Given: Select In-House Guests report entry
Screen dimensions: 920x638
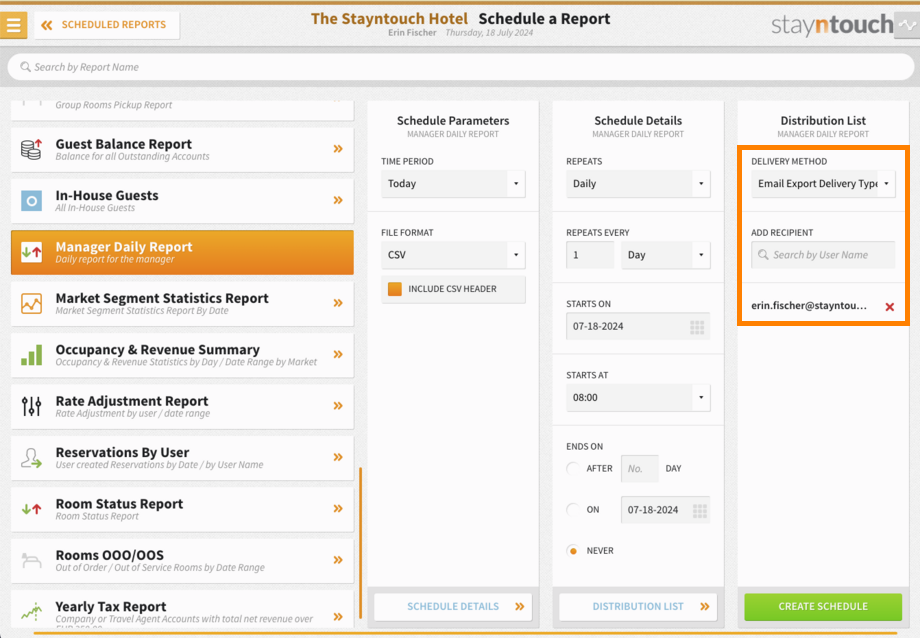Looking at the screenshot, I should pyautogui.click(x=182, y=201).
